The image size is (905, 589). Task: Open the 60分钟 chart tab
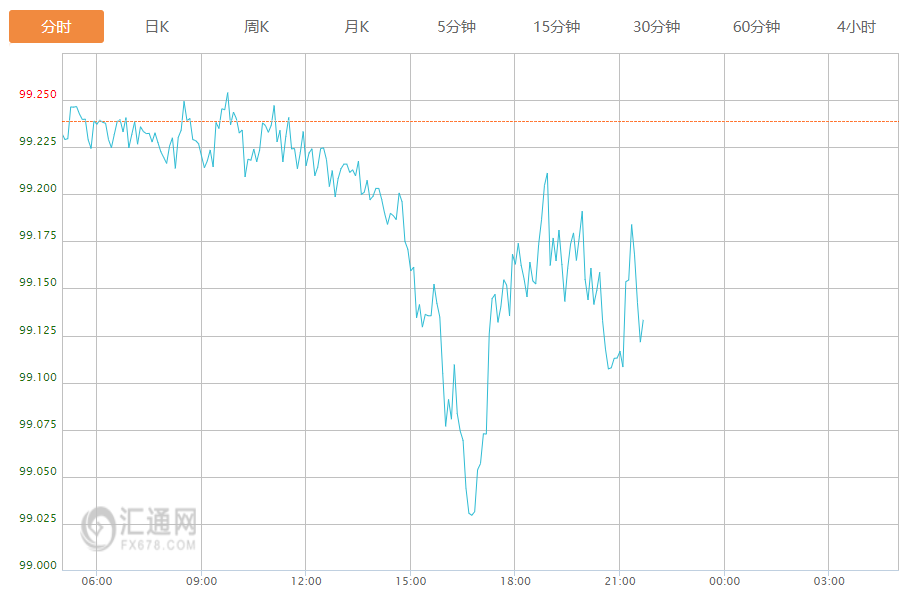click(x=756, y=27)
